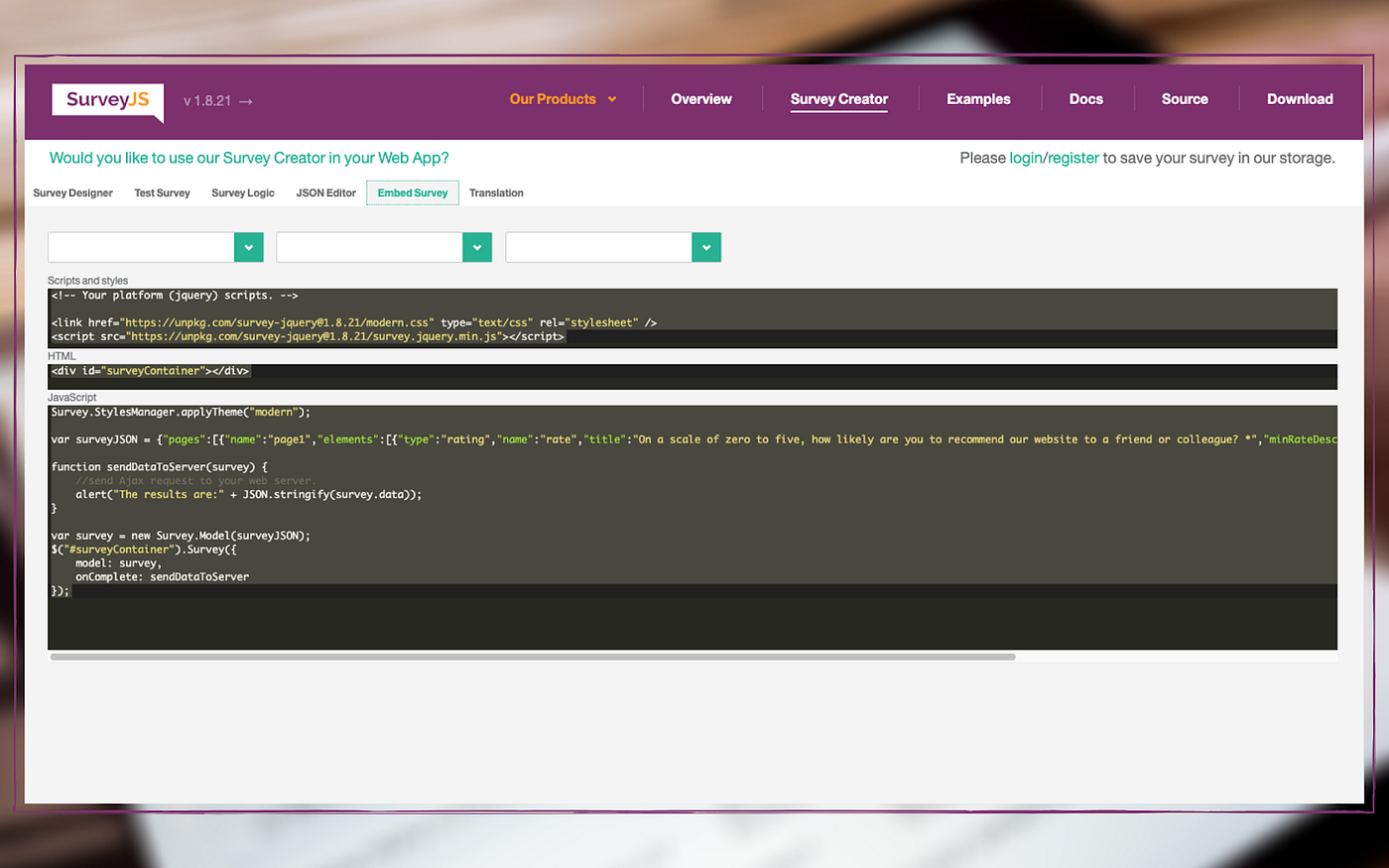Open the Source link in header
This screenshot has height=868, width=1389.
1185,99
